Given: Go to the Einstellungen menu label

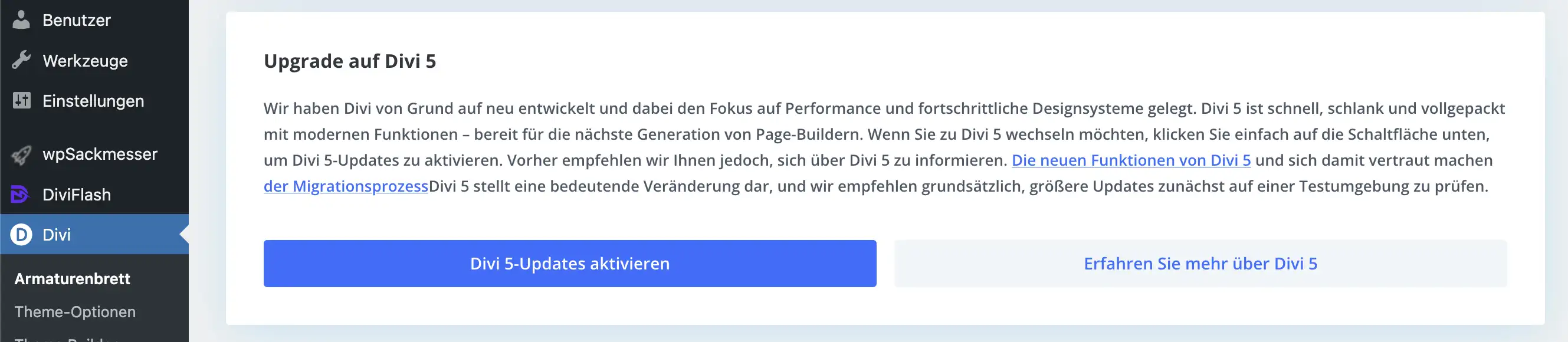Looking at the screenshot, I should click(x=93, y=101).
